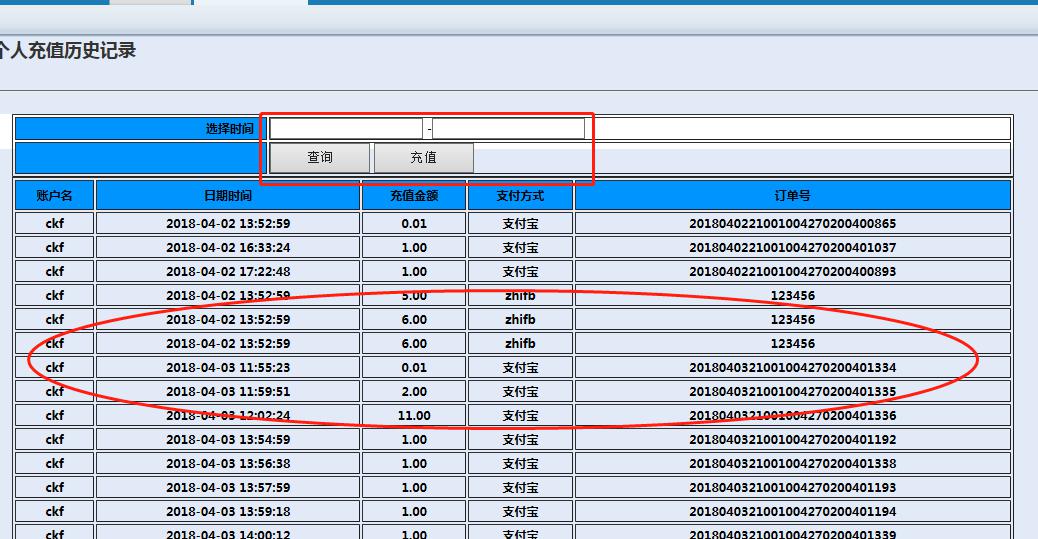
Task: Select the 2018-04-03 13:54:59 date cell
Action: pyautogui.click(x=228, y=440)
